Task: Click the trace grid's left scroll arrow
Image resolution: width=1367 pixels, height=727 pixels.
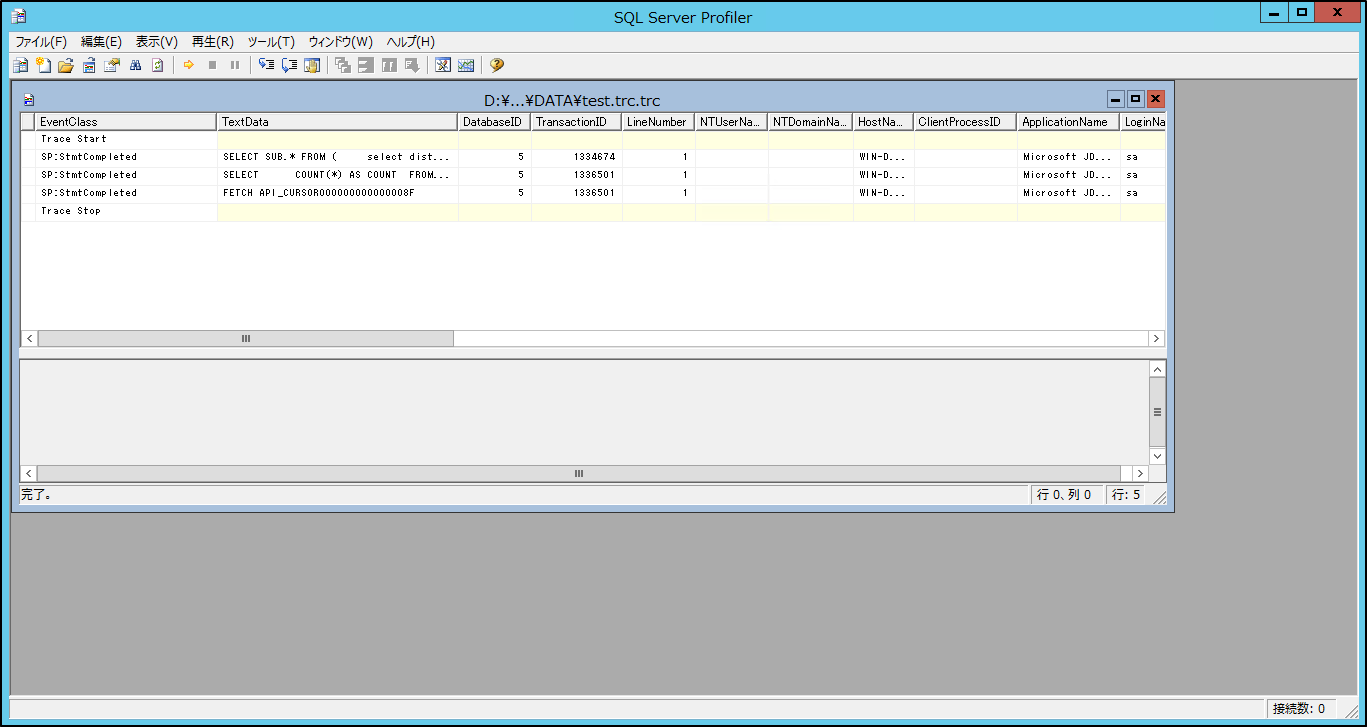Action: coord(29,339)
